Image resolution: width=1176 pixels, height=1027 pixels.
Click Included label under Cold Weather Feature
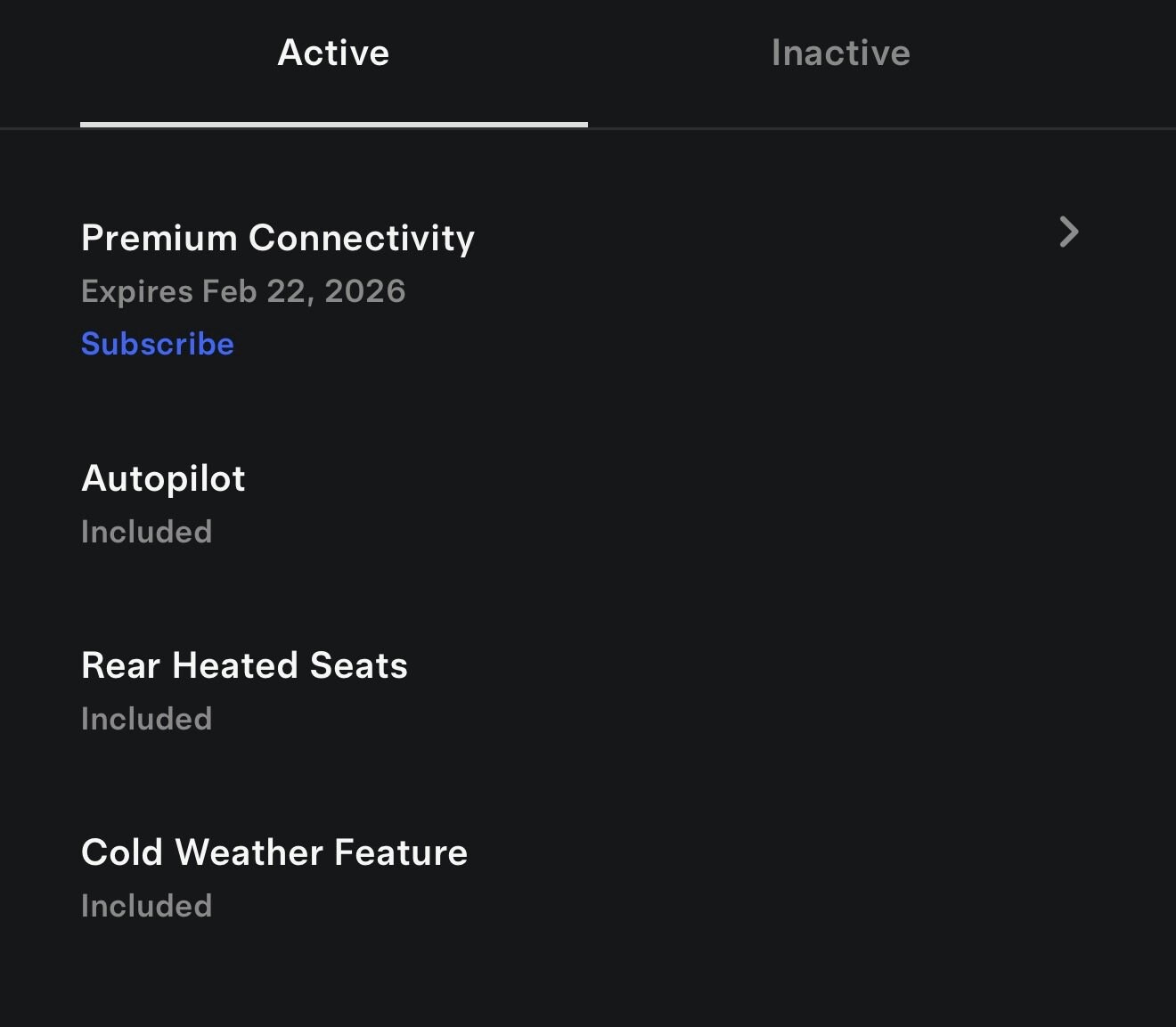[x=147, y=906]
